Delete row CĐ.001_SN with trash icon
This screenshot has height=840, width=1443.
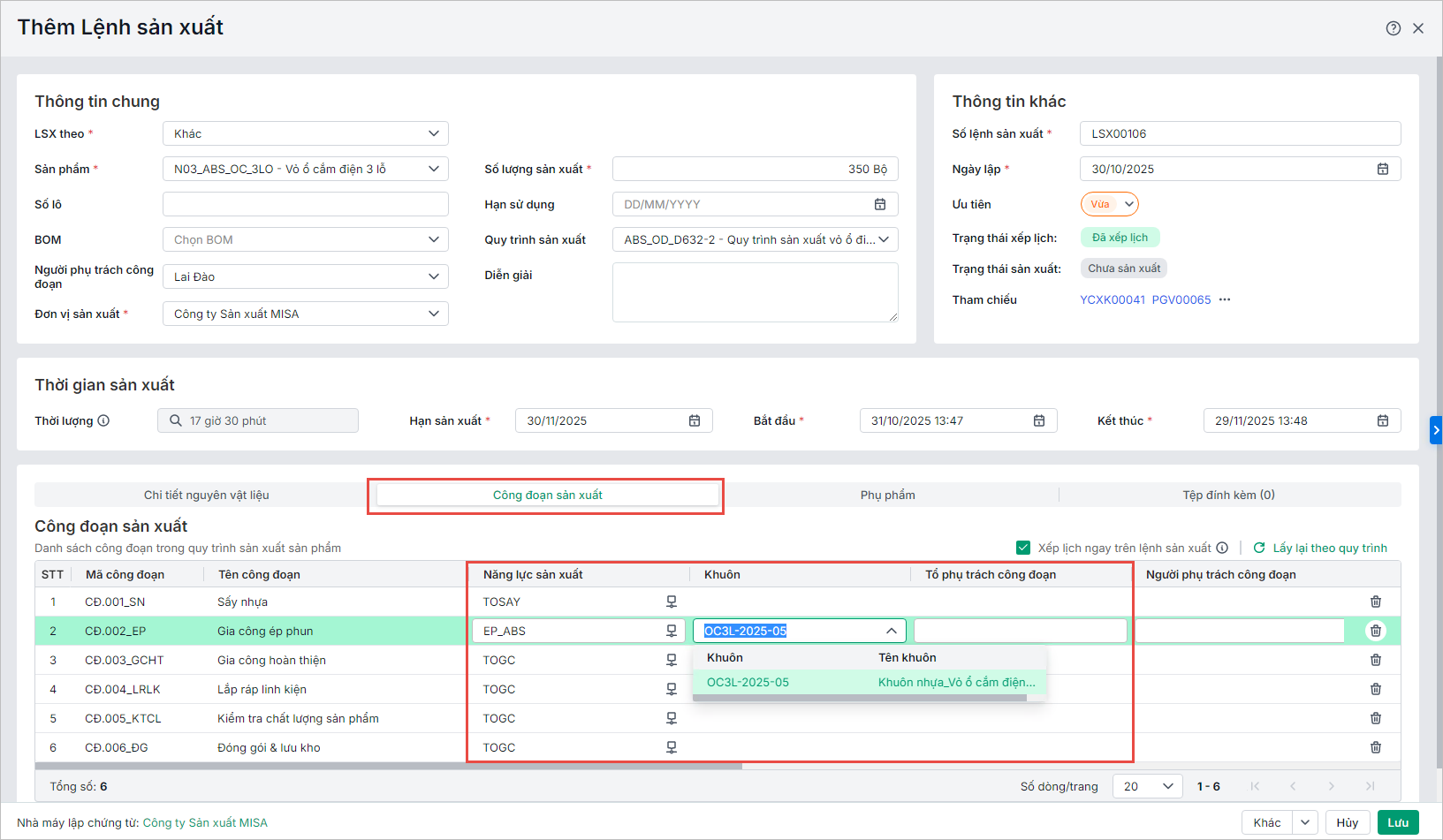pos(1375,602)
